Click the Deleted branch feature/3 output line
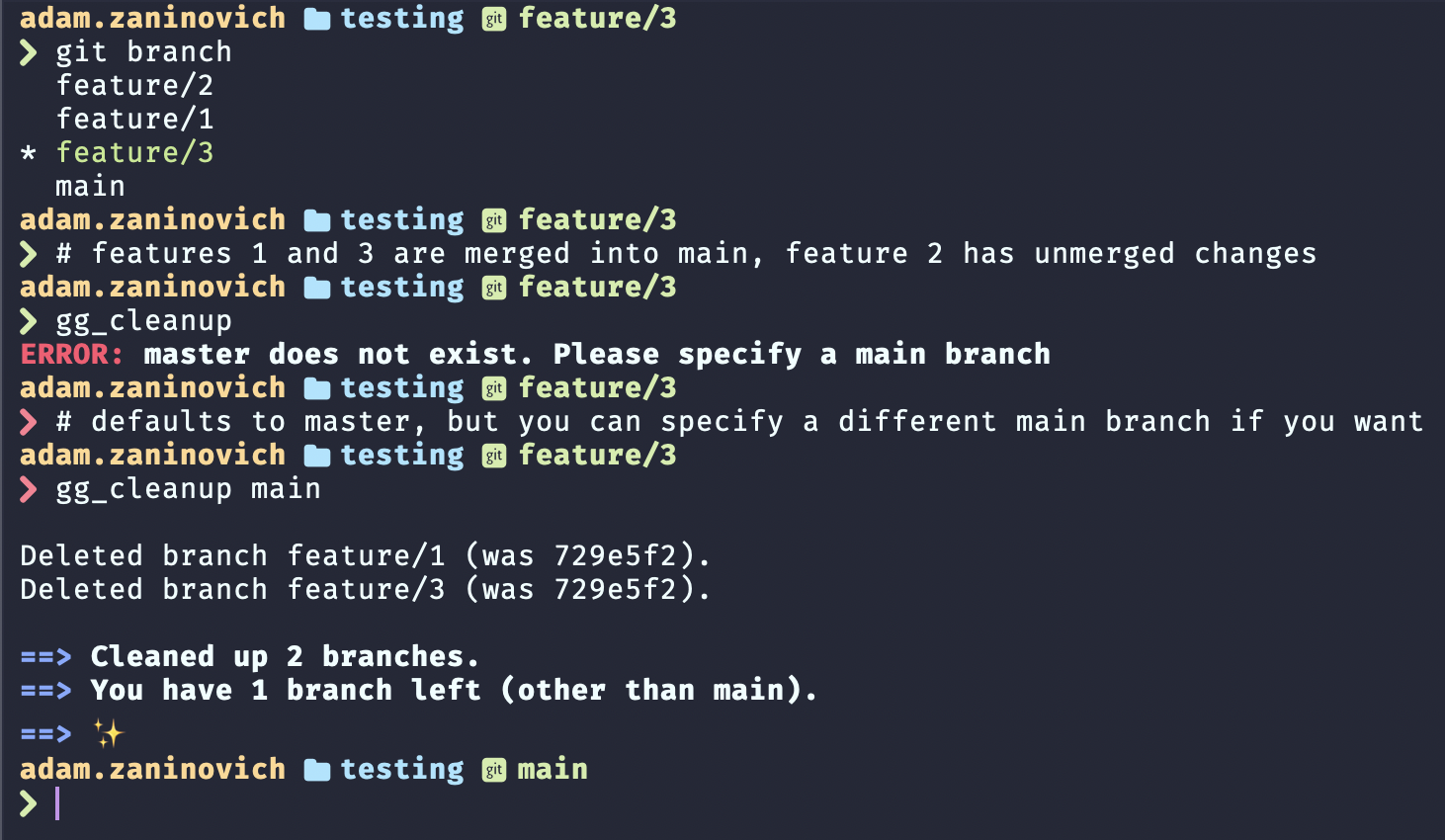 [365, 590]
